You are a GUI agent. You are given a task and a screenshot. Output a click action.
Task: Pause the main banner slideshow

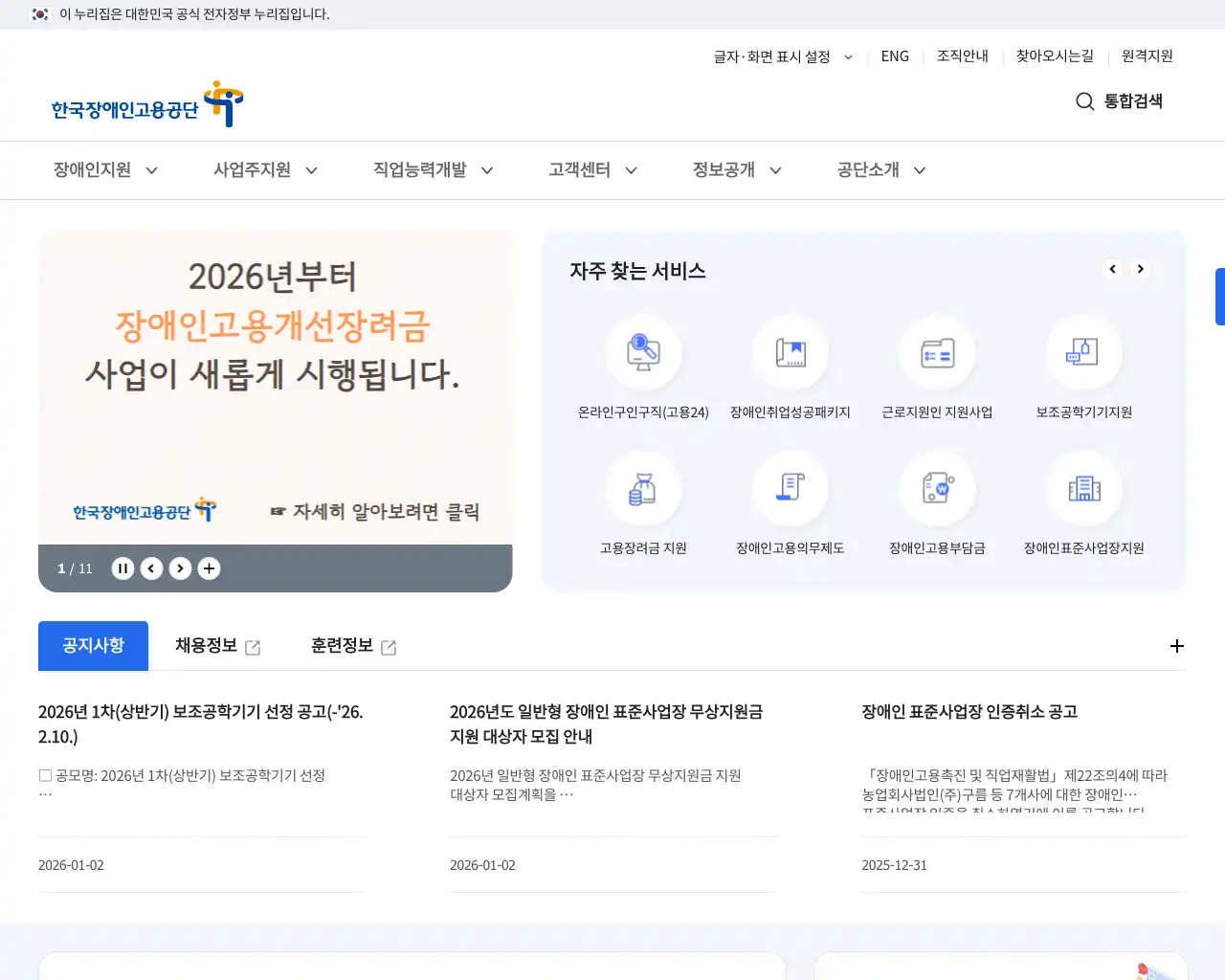(x=122, y=568)
